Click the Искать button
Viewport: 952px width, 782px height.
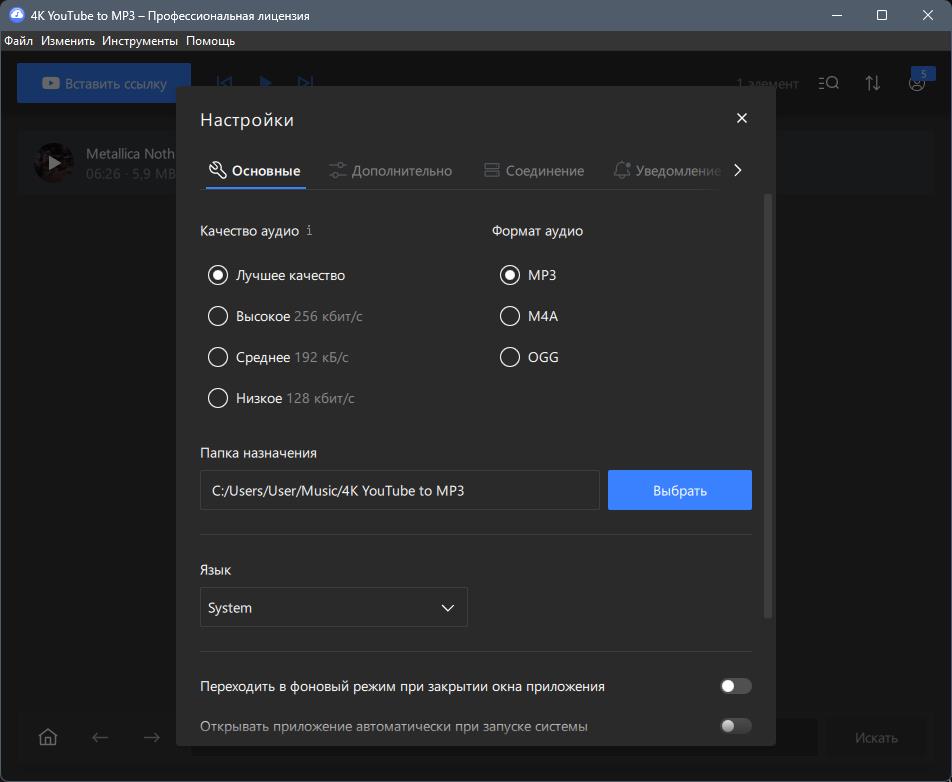point(876,738)
